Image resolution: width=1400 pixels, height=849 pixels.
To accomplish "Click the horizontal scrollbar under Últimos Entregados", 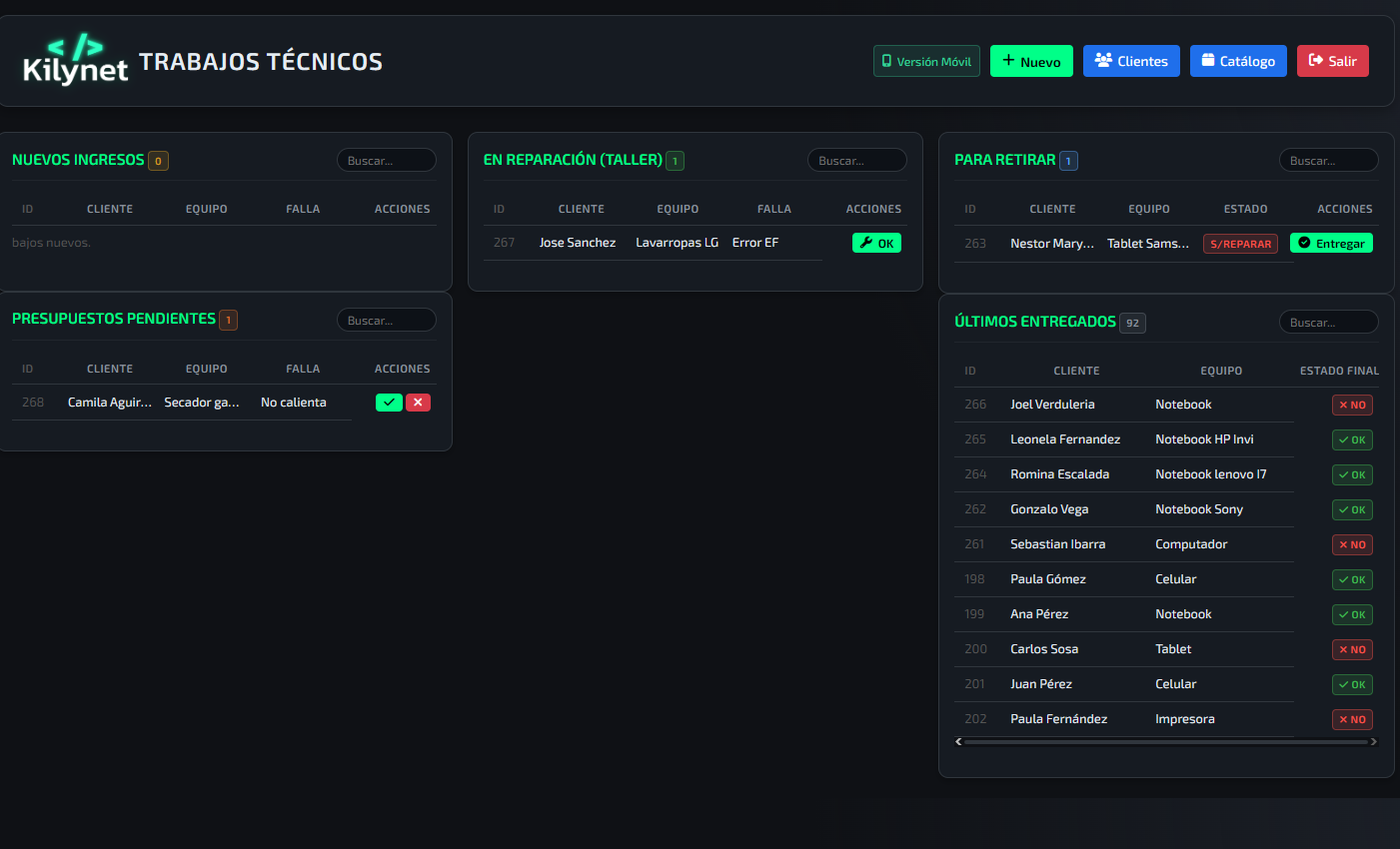I will click(x=1166, y=741).
